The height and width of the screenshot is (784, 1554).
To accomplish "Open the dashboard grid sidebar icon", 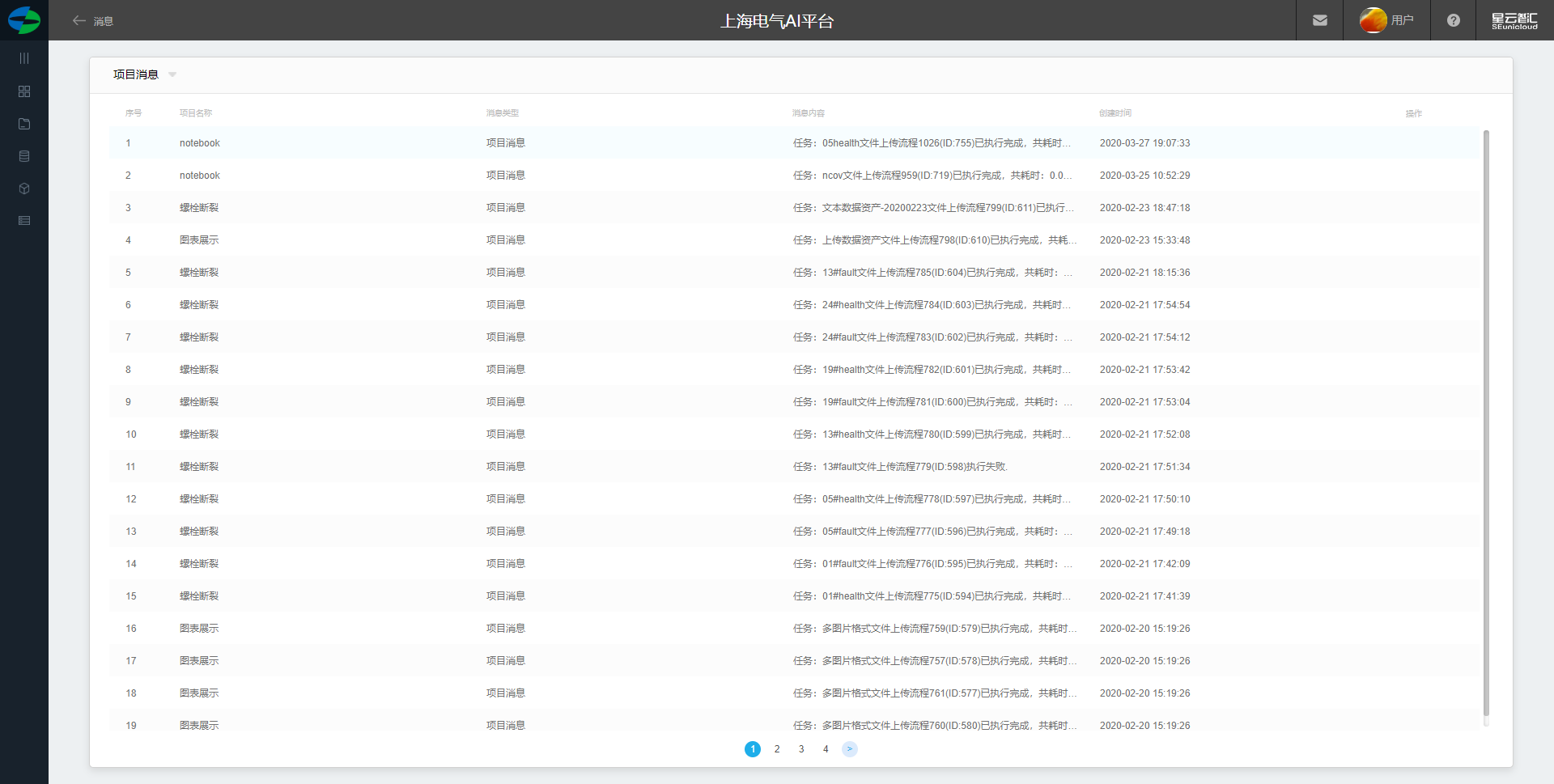I will [x=24, y=91].
